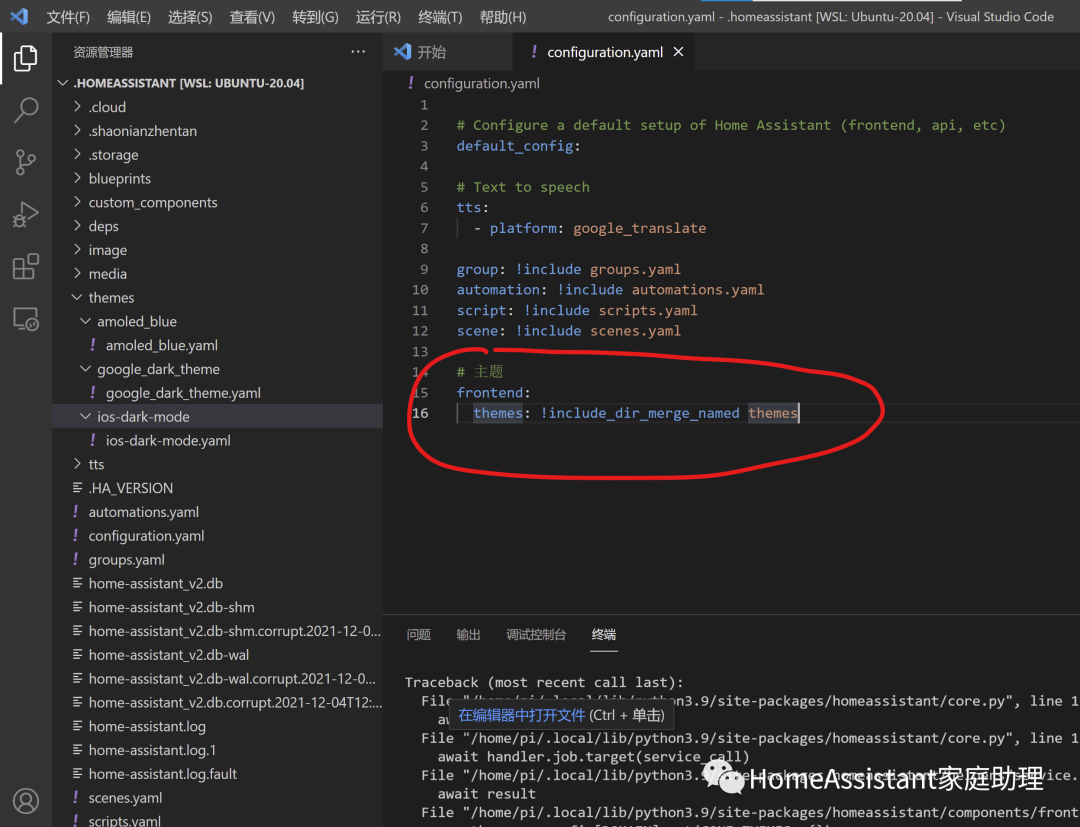
Task: Open the Explorer panel more actions ellipsis
Action: [x=358, y=52]
